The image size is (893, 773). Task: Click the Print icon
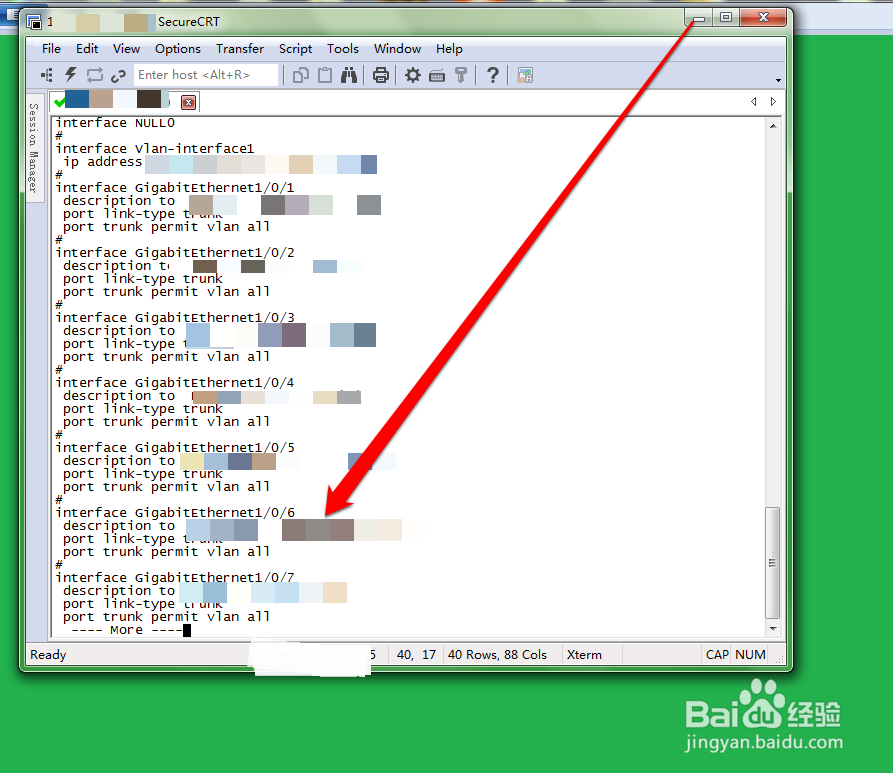tap(381, 75)
